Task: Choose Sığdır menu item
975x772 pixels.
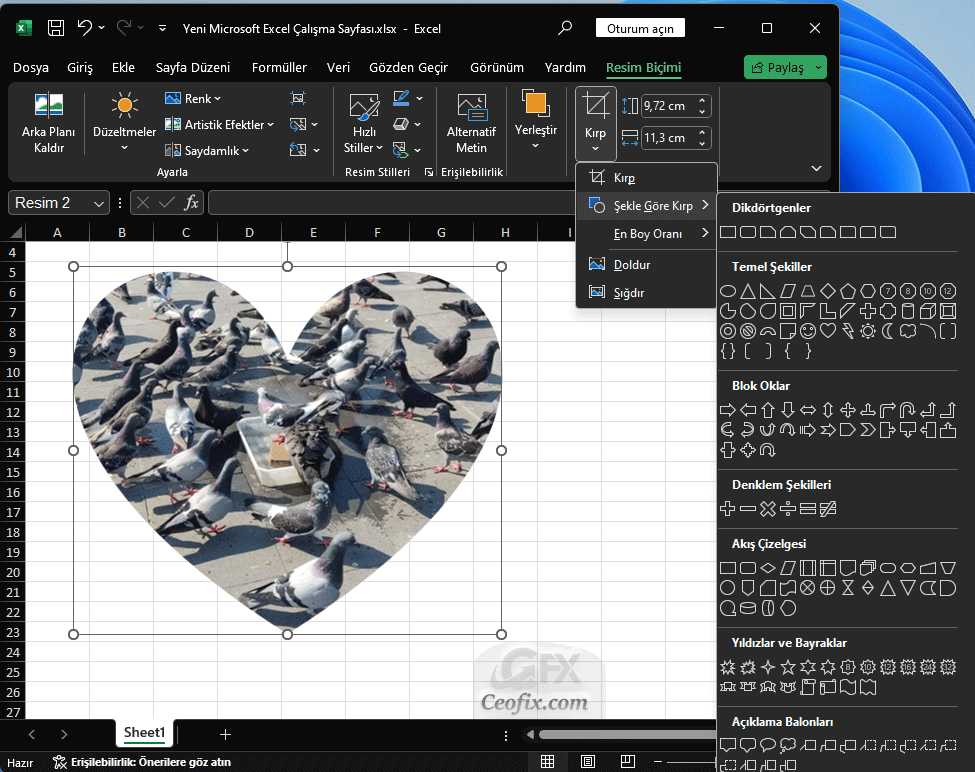Action: 647,293
